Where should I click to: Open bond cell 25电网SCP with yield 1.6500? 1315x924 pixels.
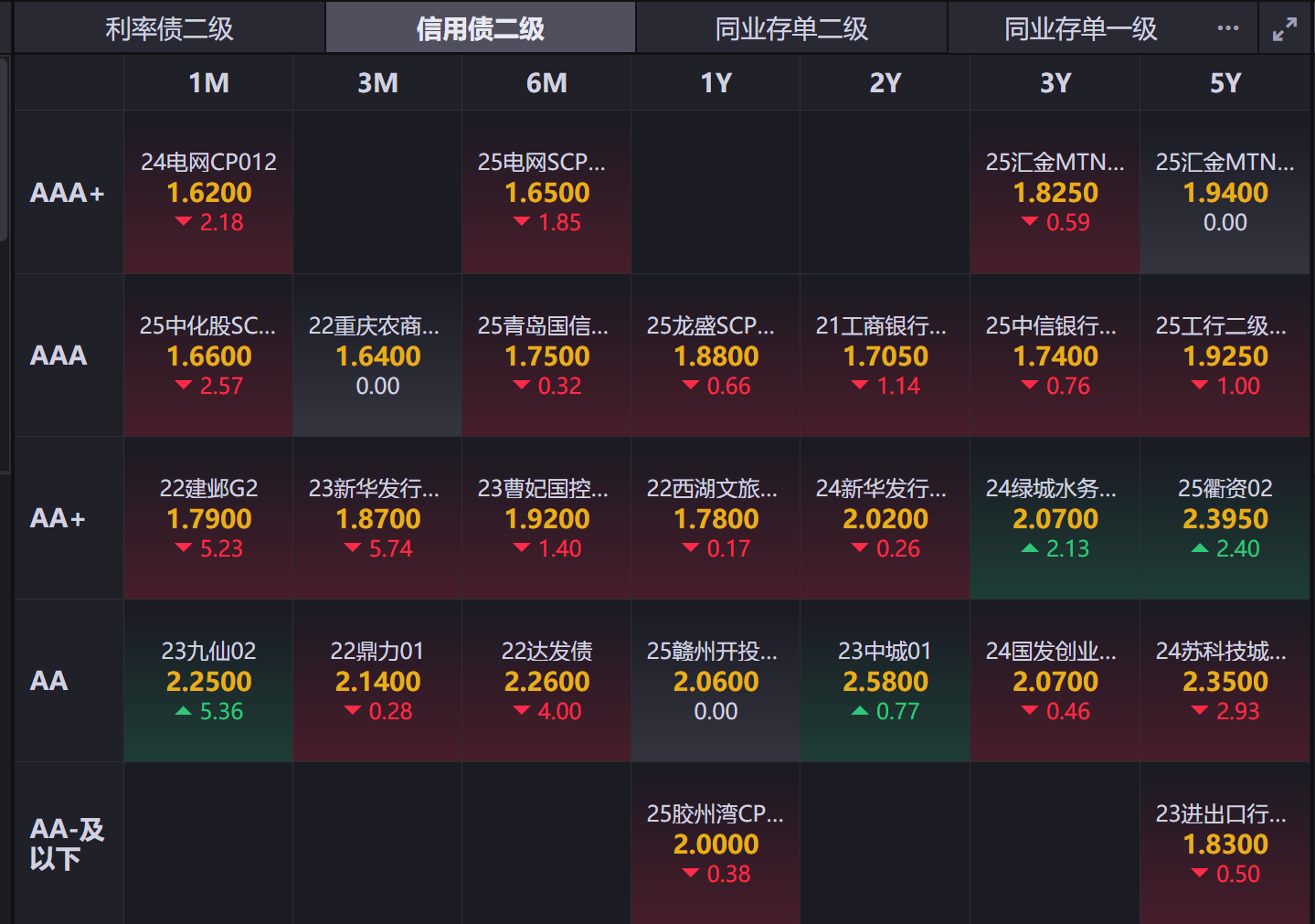coord(546,193)
